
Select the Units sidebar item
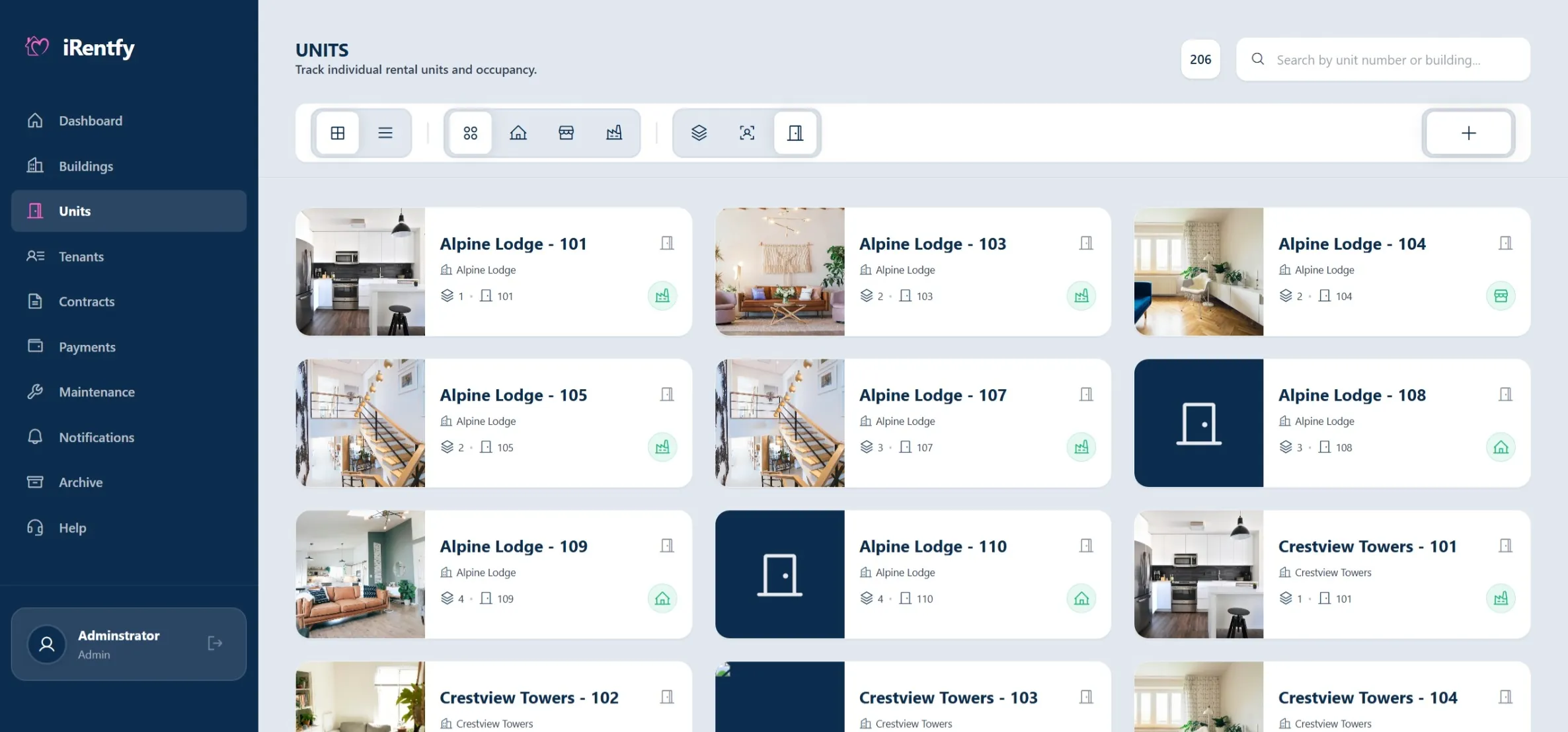pyautogui.click(x=129, y=211)
